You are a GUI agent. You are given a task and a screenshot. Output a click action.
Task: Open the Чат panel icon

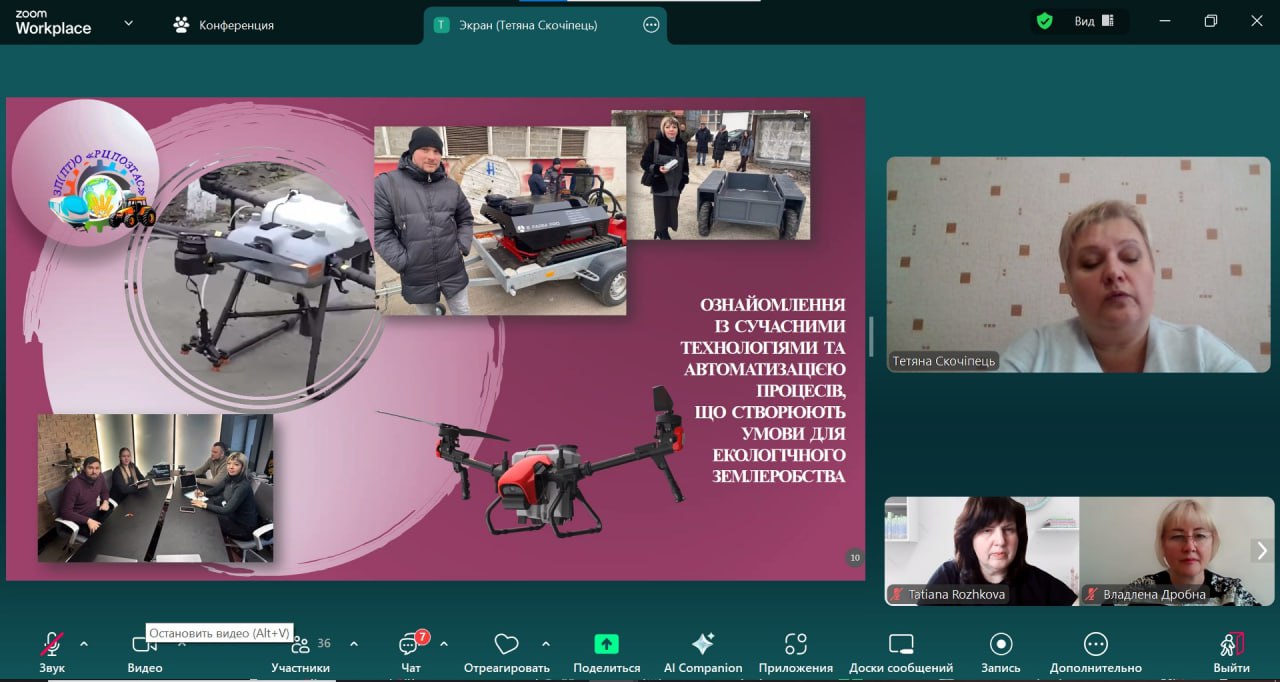[410, 645]
